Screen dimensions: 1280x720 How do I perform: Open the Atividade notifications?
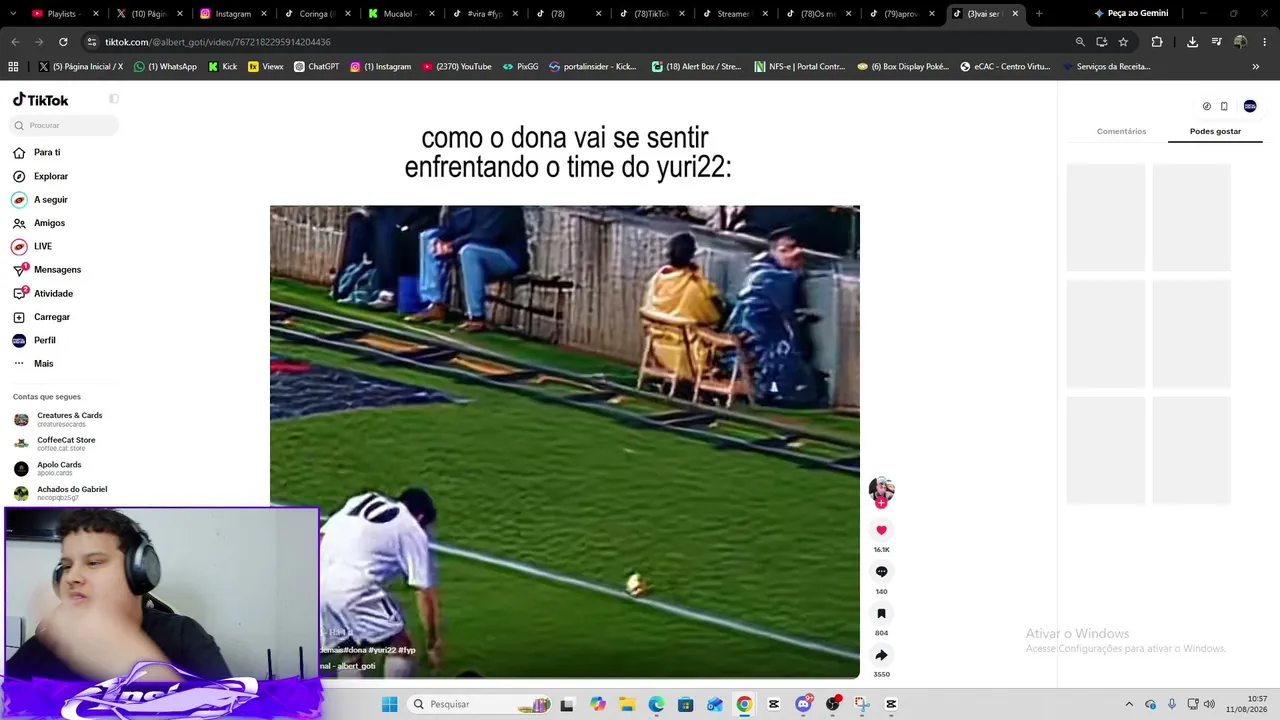click(53, 293)
